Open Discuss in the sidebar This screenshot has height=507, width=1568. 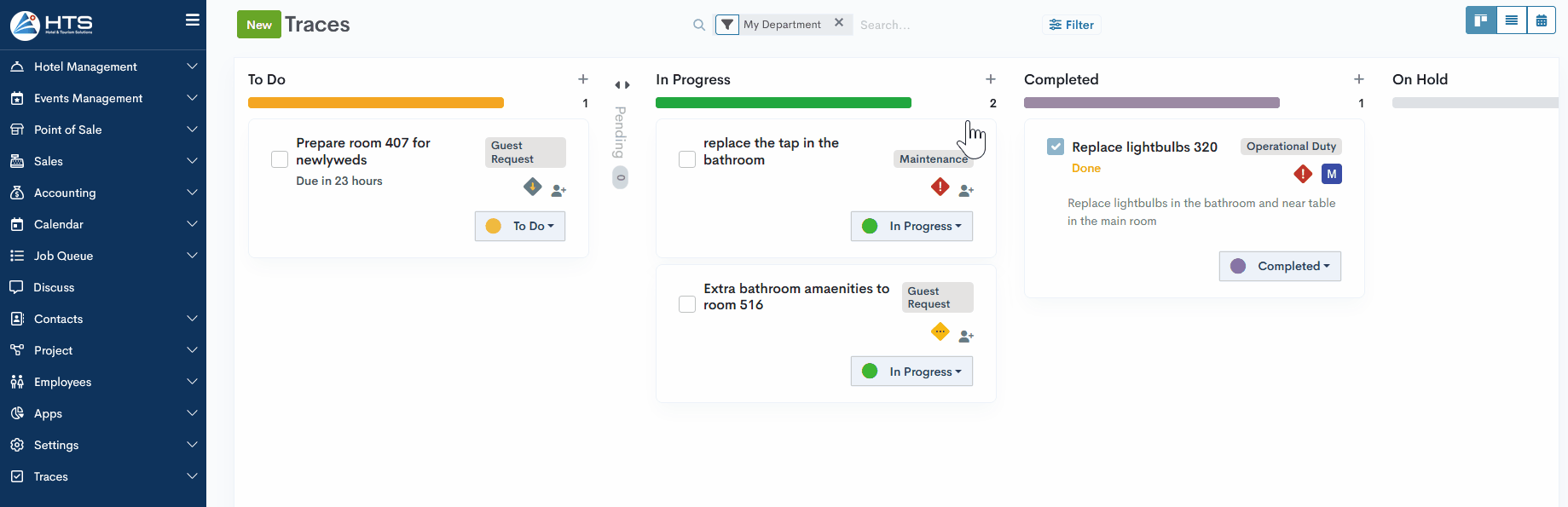point(54,287)
